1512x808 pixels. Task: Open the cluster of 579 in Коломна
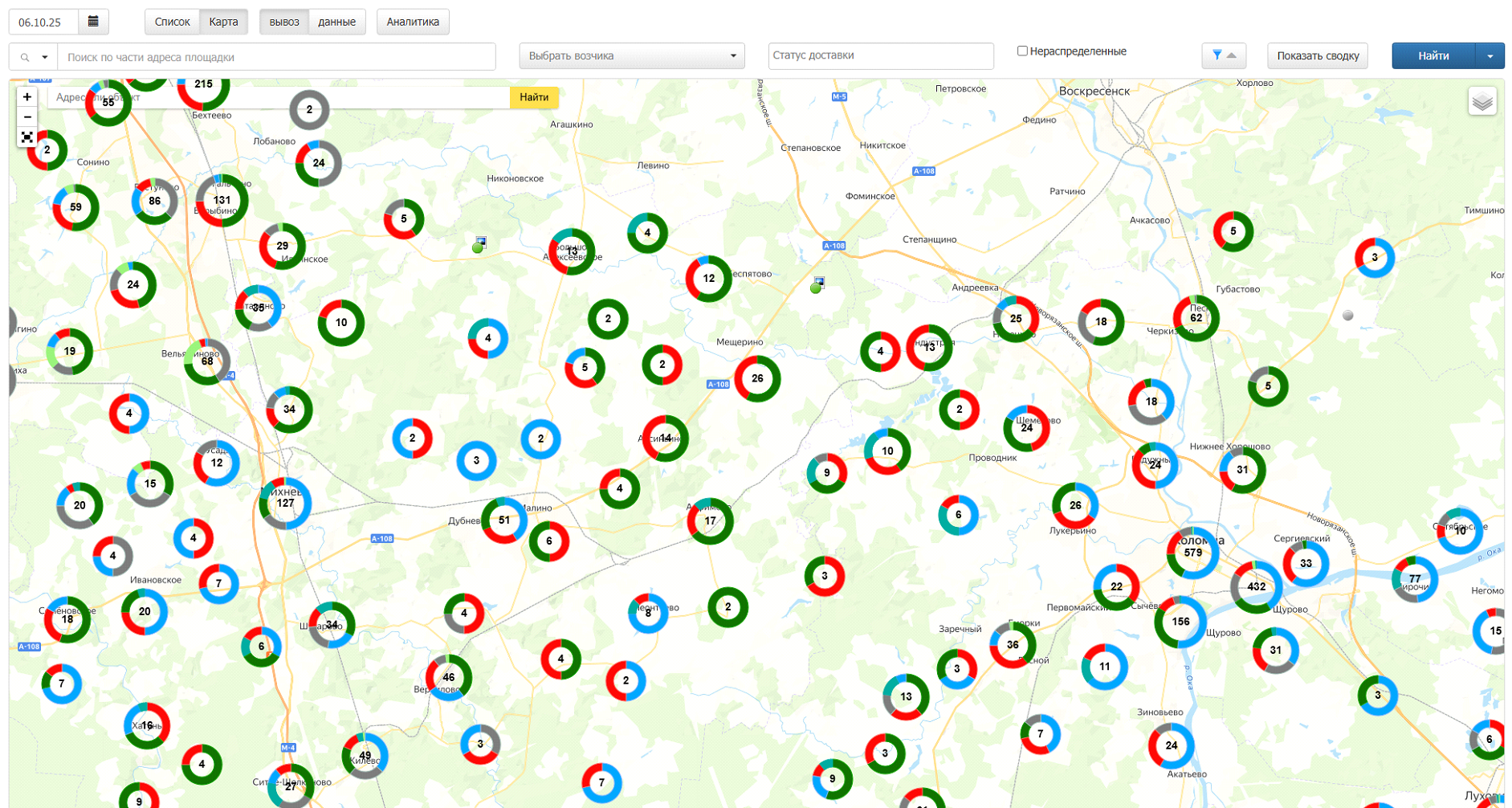1192,553
